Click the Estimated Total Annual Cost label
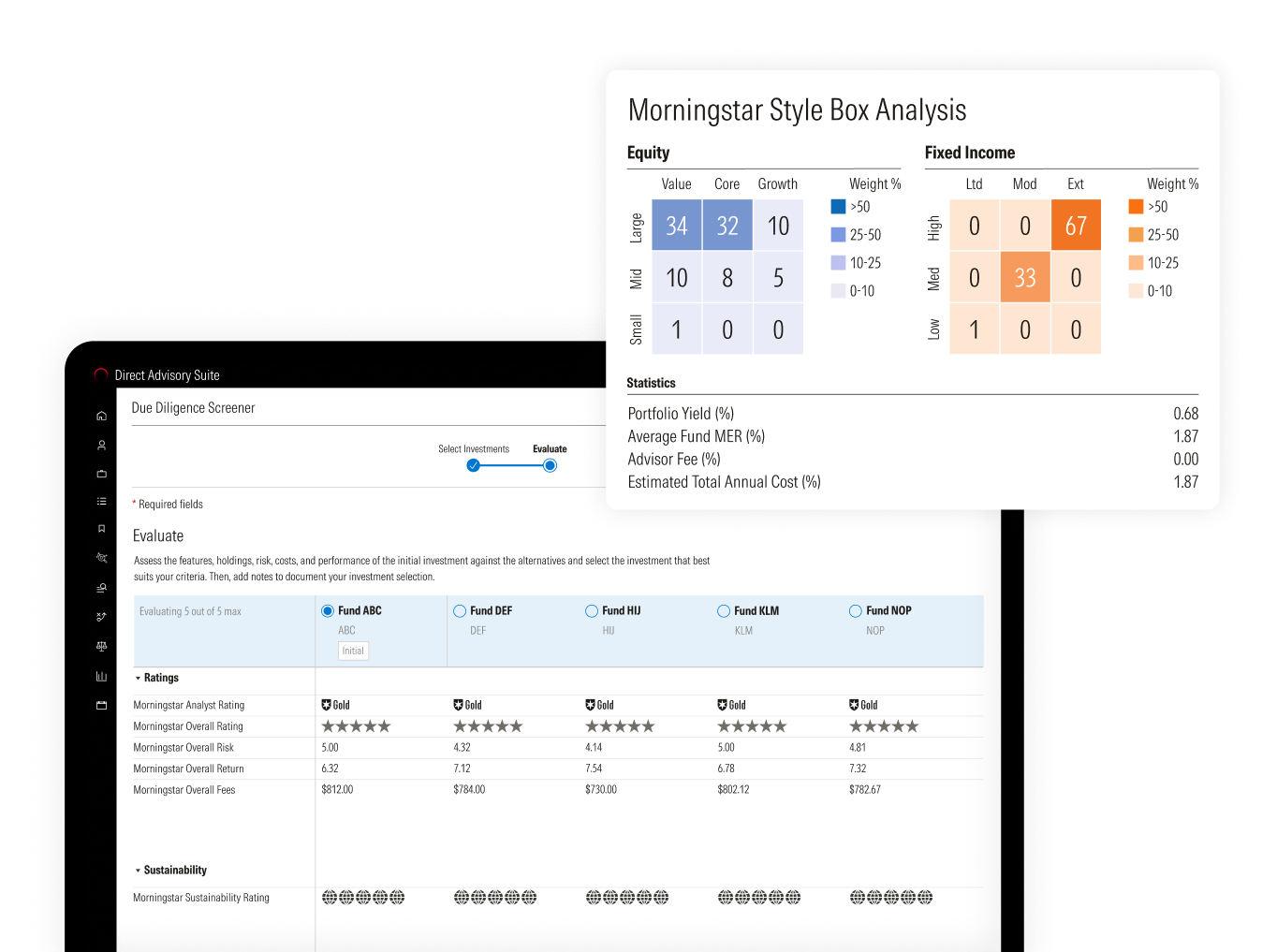Viewport: 1277px width, 952px height. [x=725, y=482]
